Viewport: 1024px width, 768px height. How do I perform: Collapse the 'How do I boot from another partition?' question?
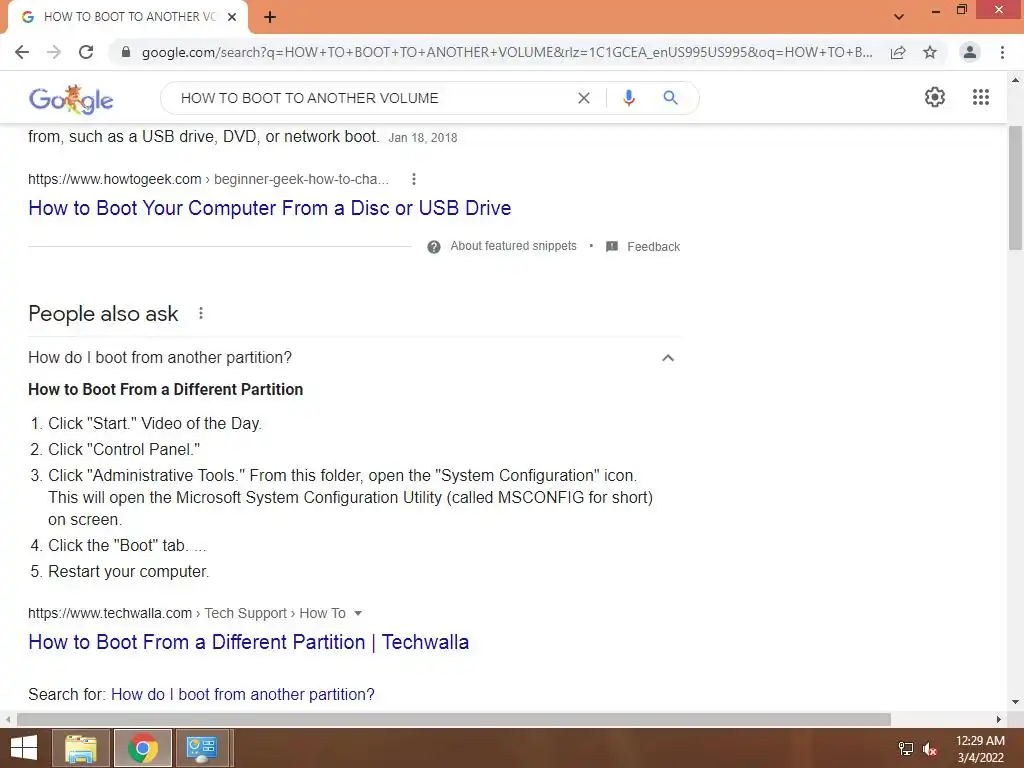click(x=668, y=358)
